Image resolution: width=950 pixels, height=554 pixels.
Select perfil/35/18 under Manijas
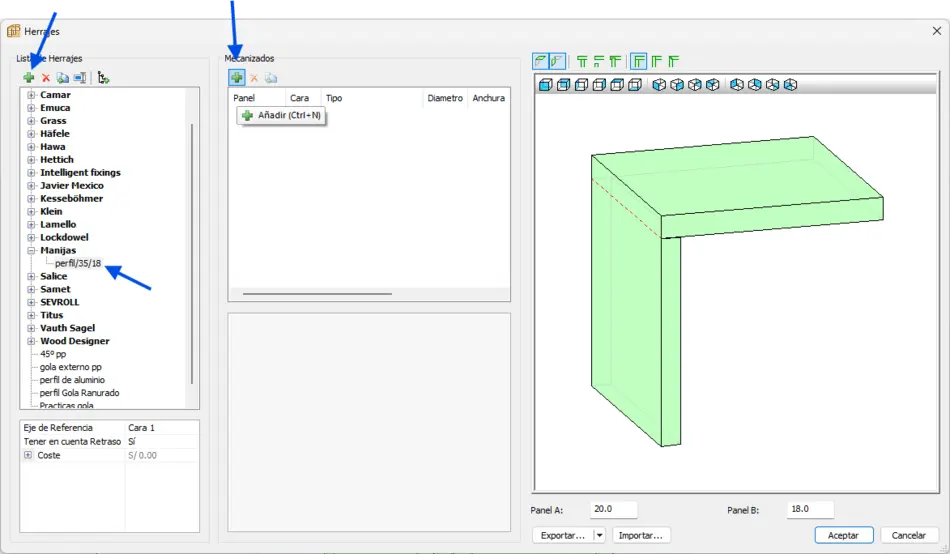[x=78, y=264]
